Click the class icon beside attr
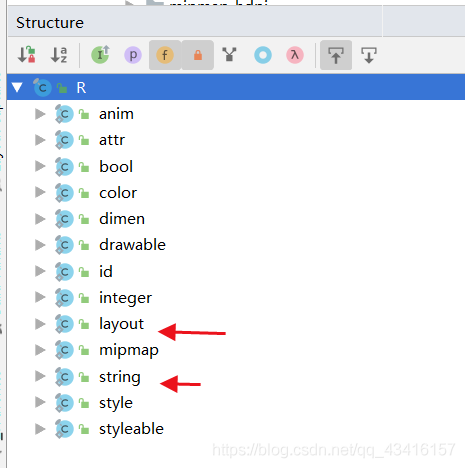465x468 pixels. pyautogui.click(x=64, y=140)
